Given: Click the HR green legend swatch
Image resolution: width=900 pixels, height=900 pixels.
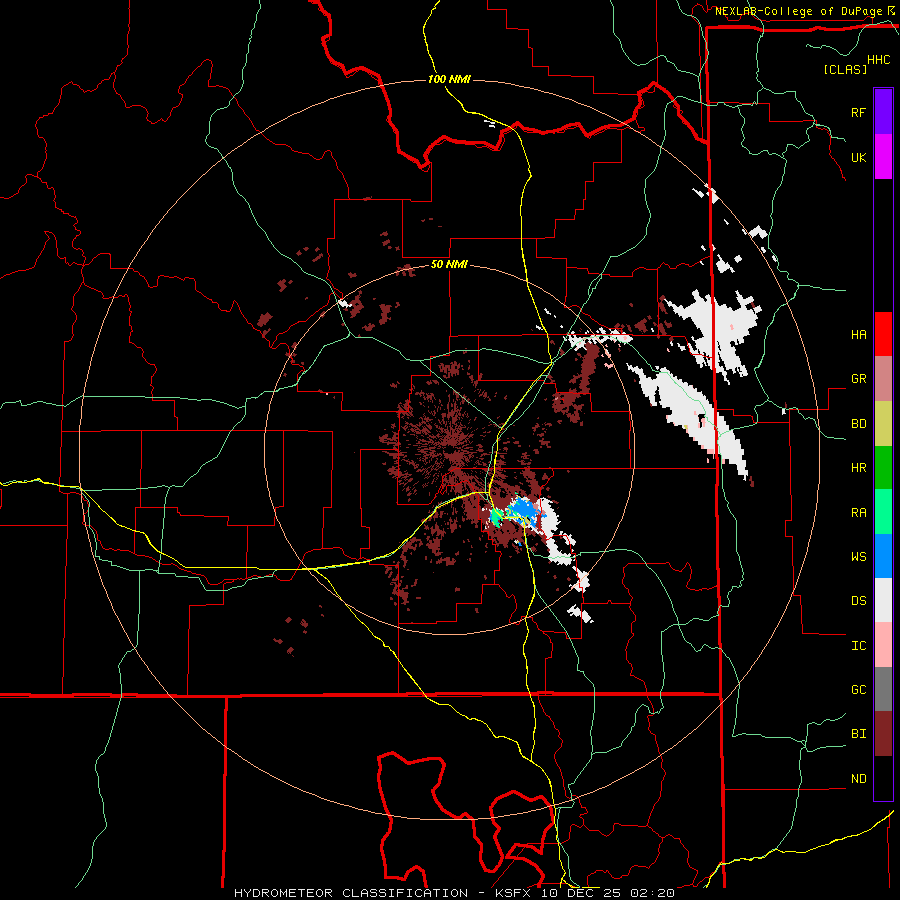Looking at the screenshot, I should pyautogui.click(x=883, y=468).
